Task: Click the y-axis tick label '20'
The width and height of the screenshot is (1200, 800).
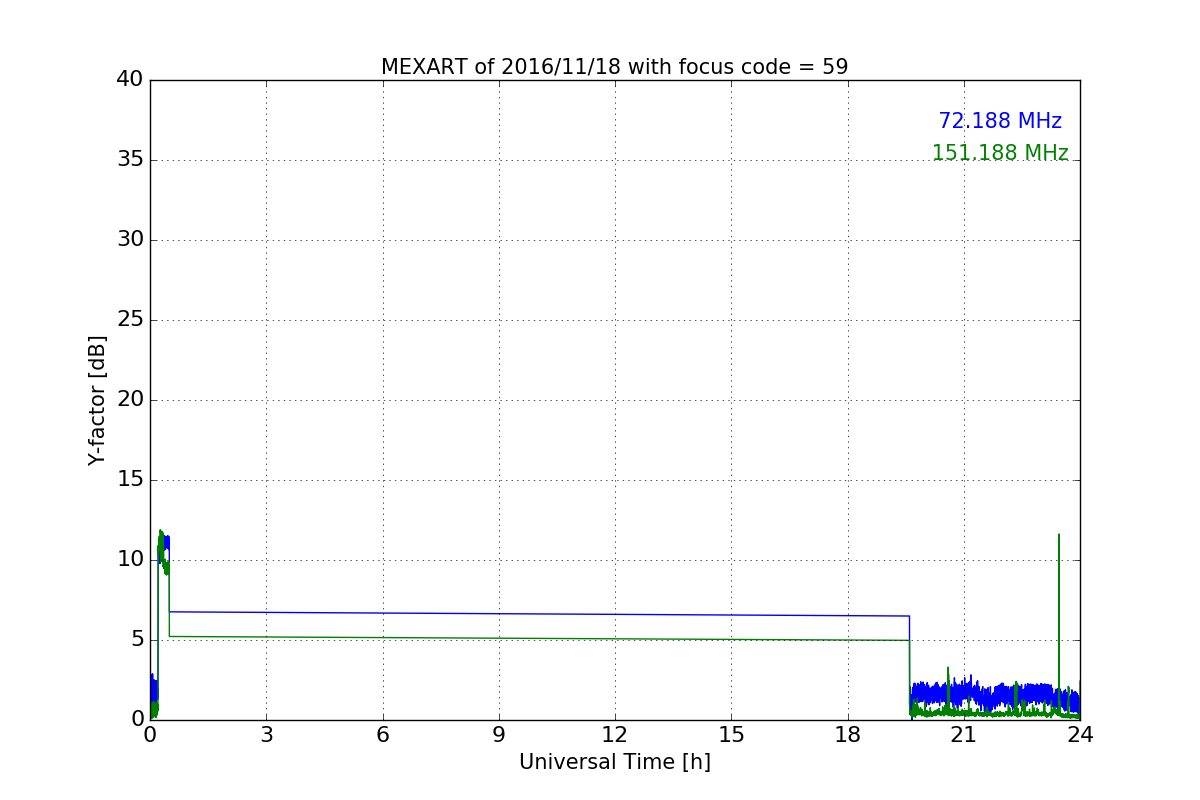Action: coord(130,400)
